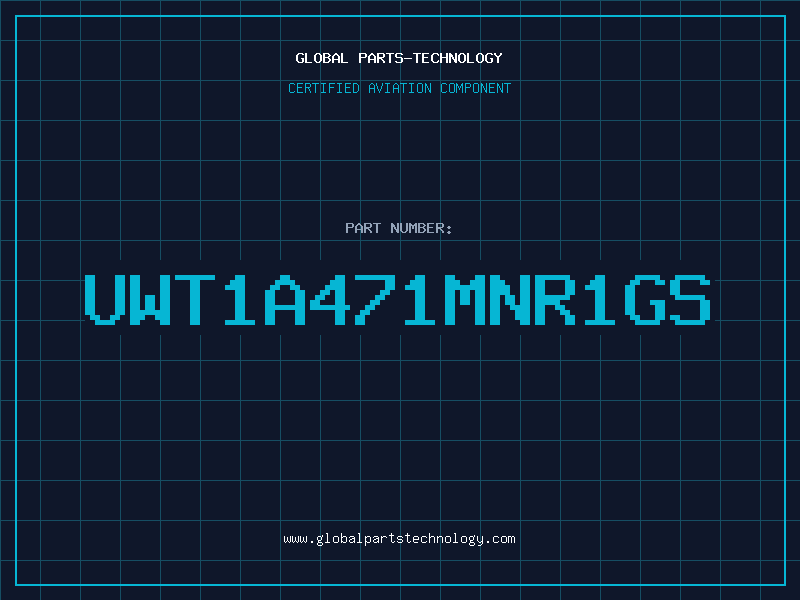This screenshot has width=800, height=600.
Task: Click the word GLOBAL in the header
Action: point(322,58)
